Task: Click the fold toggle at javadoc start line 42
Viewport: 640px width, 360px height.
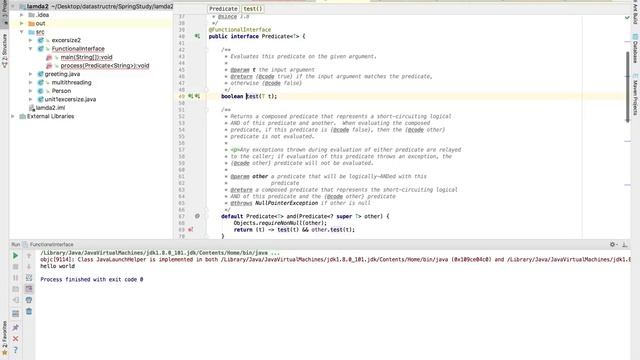Action: (207, 50)
